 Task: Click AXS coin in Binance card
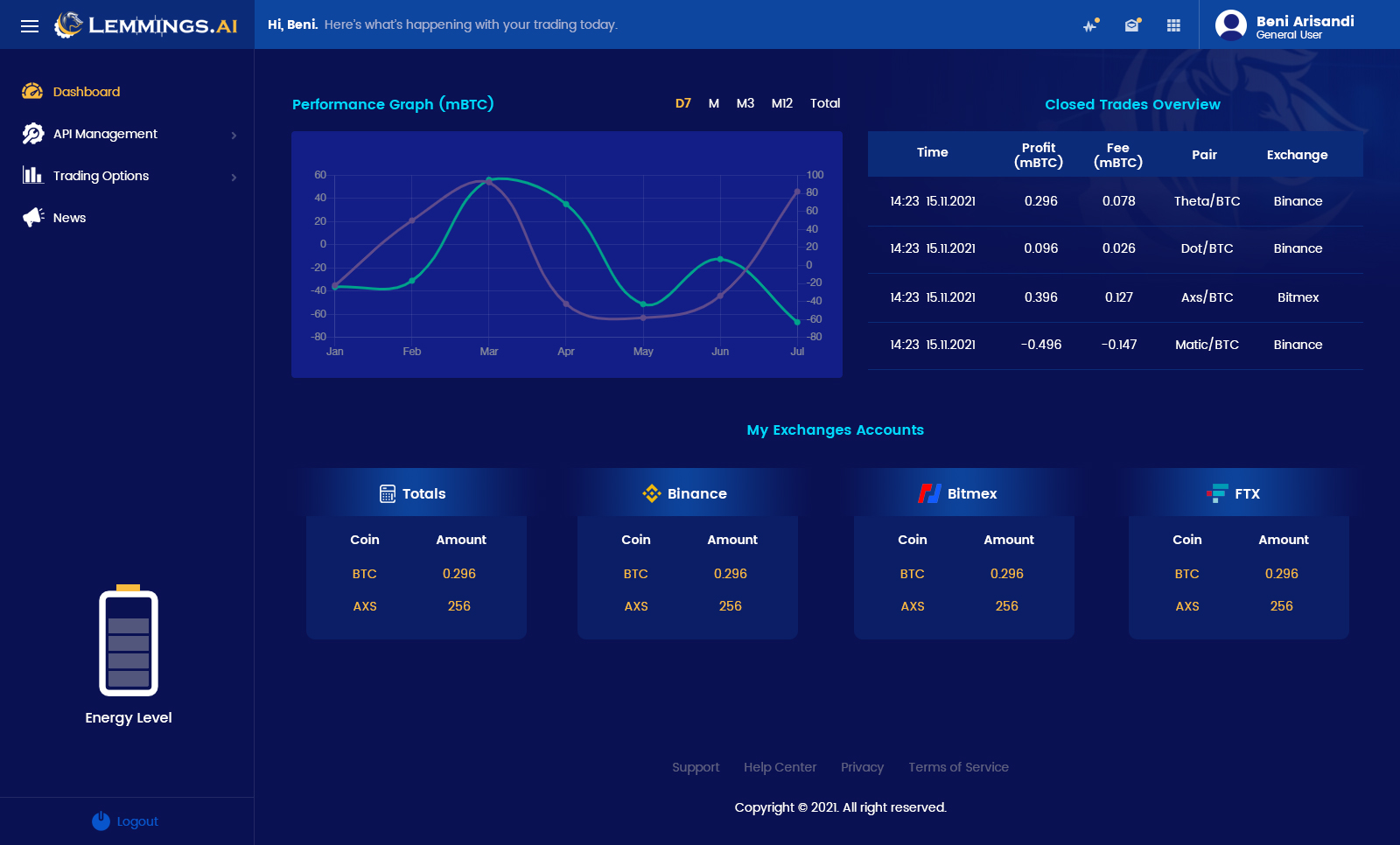point(636,606)
